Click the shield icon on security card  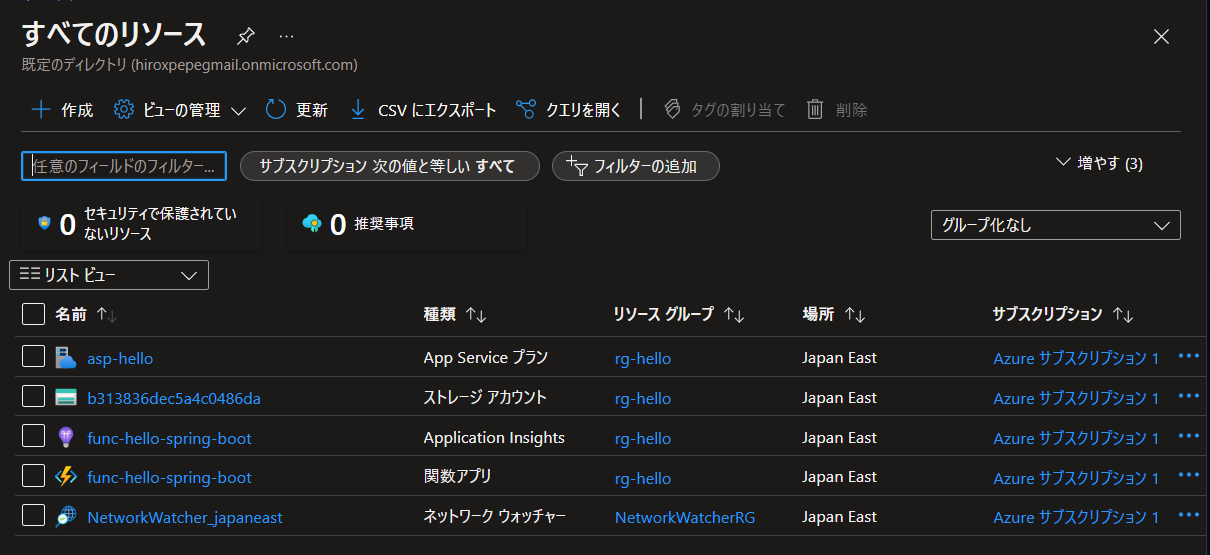(x=44, y=223)
